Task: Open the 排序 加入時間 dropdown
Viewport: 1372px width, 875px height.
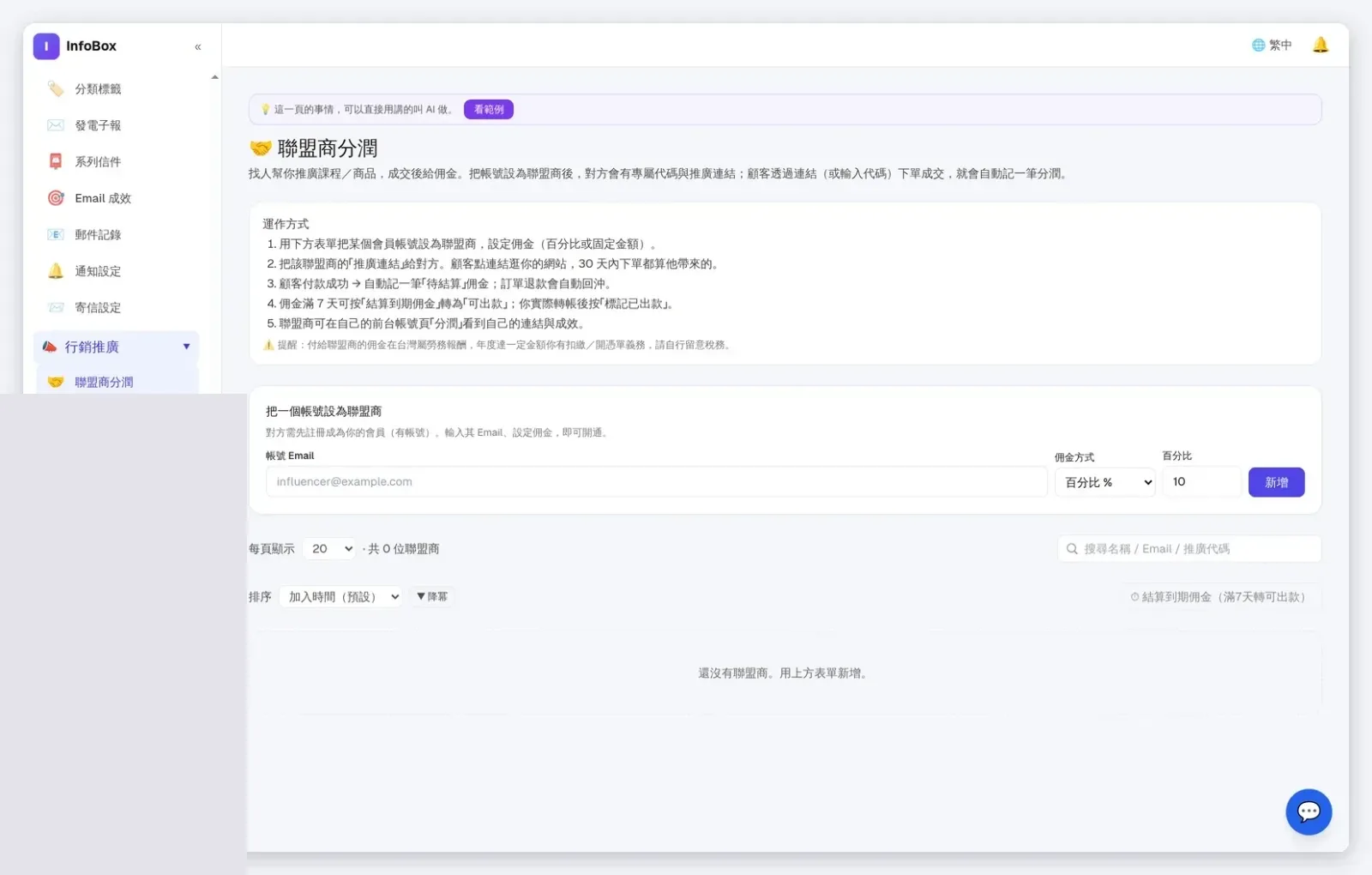Action: pyautogui.click(x=340, y=597)
